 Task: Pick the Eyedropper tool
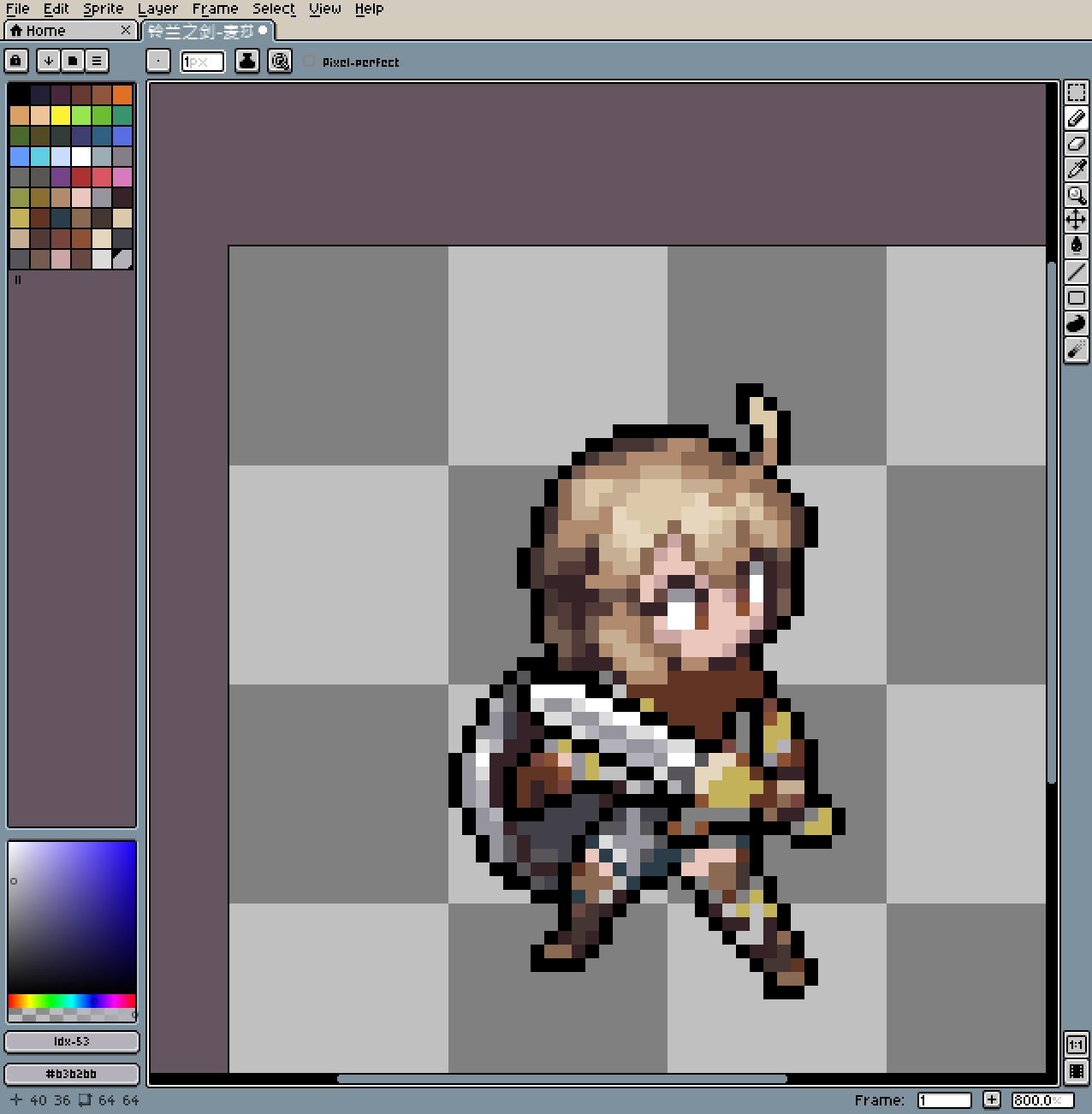[1076, 169]
